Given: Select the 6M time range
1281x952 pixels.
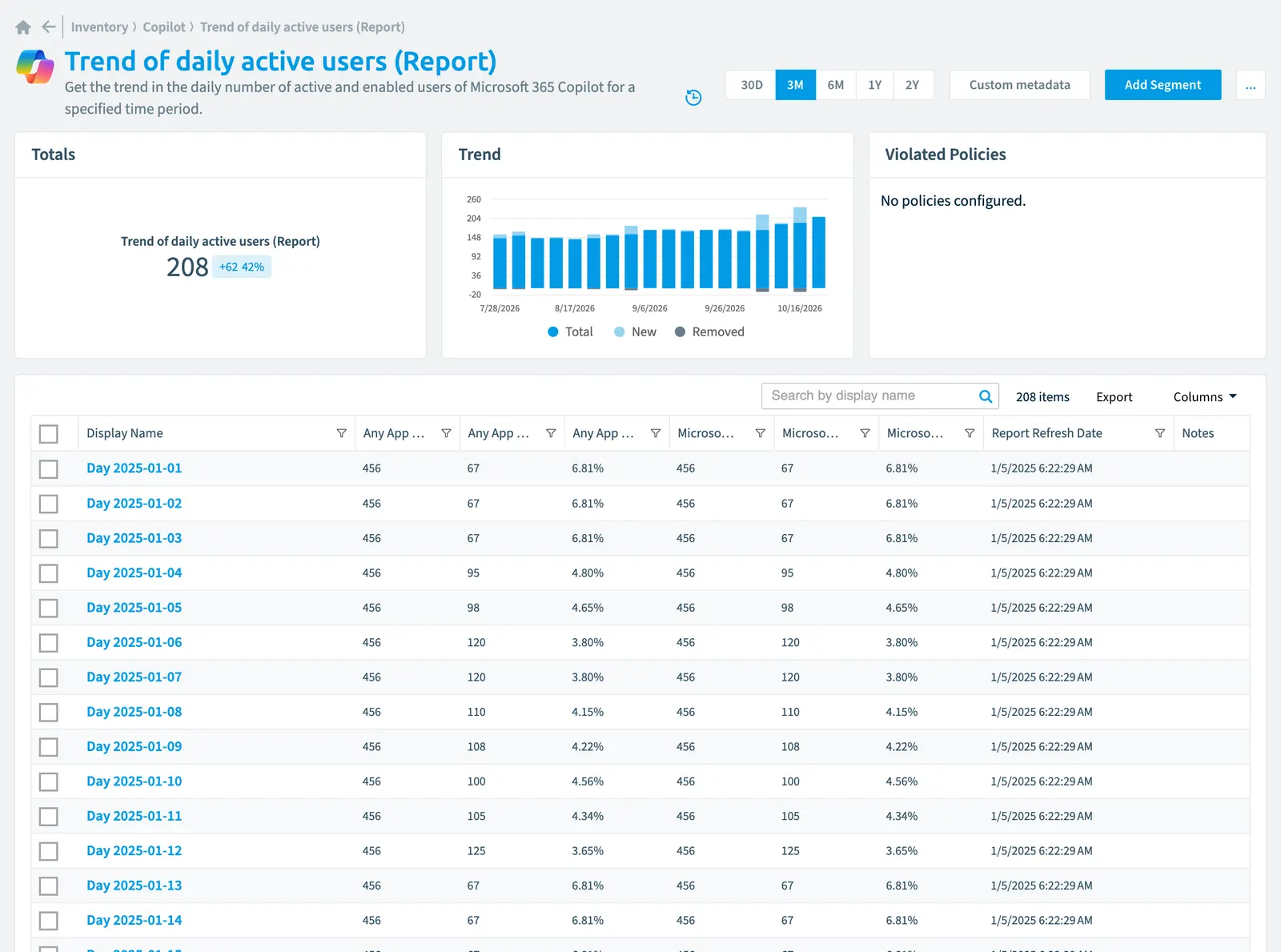Looking at the screenshot, I should pyautogui.click(x=836, y=85).
